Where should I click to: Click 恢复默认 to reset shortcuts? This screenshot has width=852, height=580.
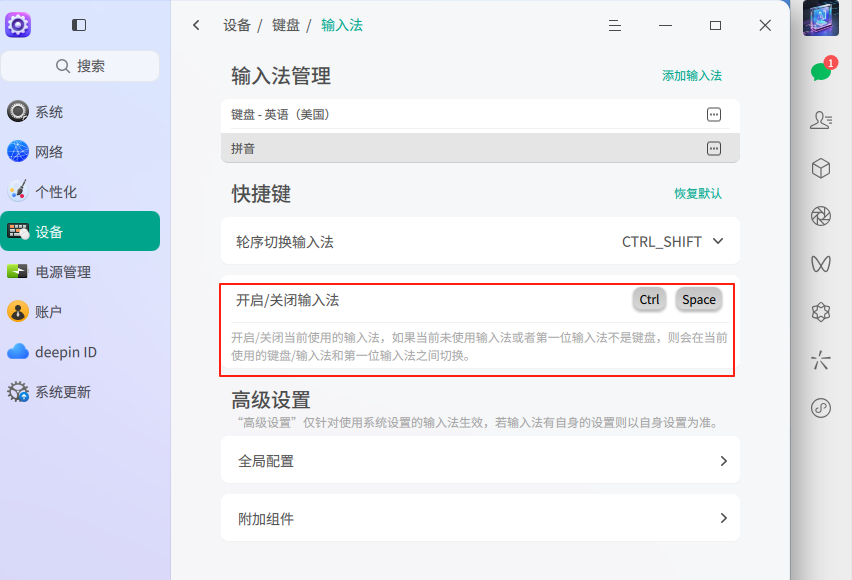click(x=698, y=194)
